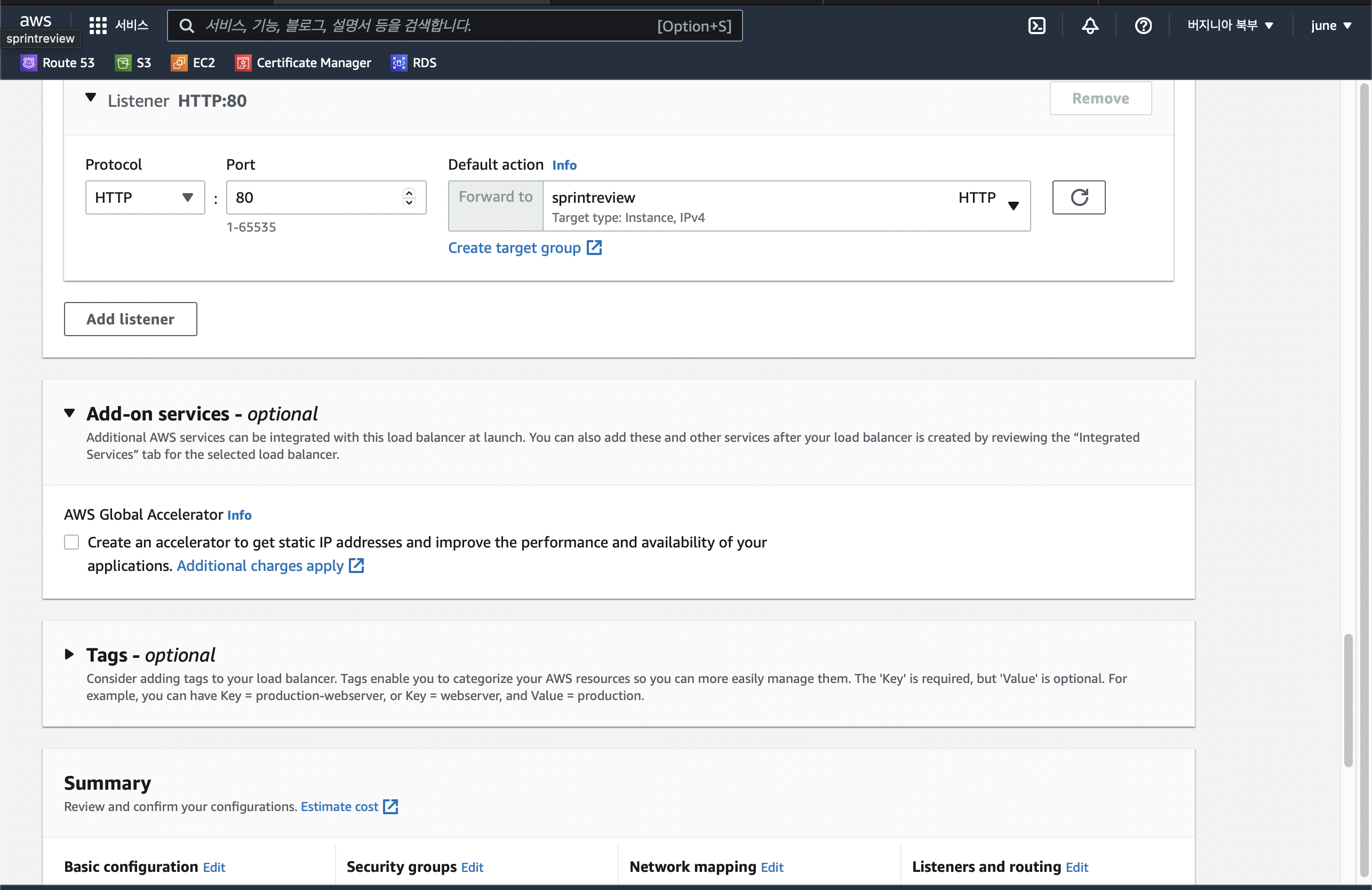Open Certificate Manager from favorites bar
This screenshot has width=1372, height=890.
pyautogui.click(x=303, y=62)
